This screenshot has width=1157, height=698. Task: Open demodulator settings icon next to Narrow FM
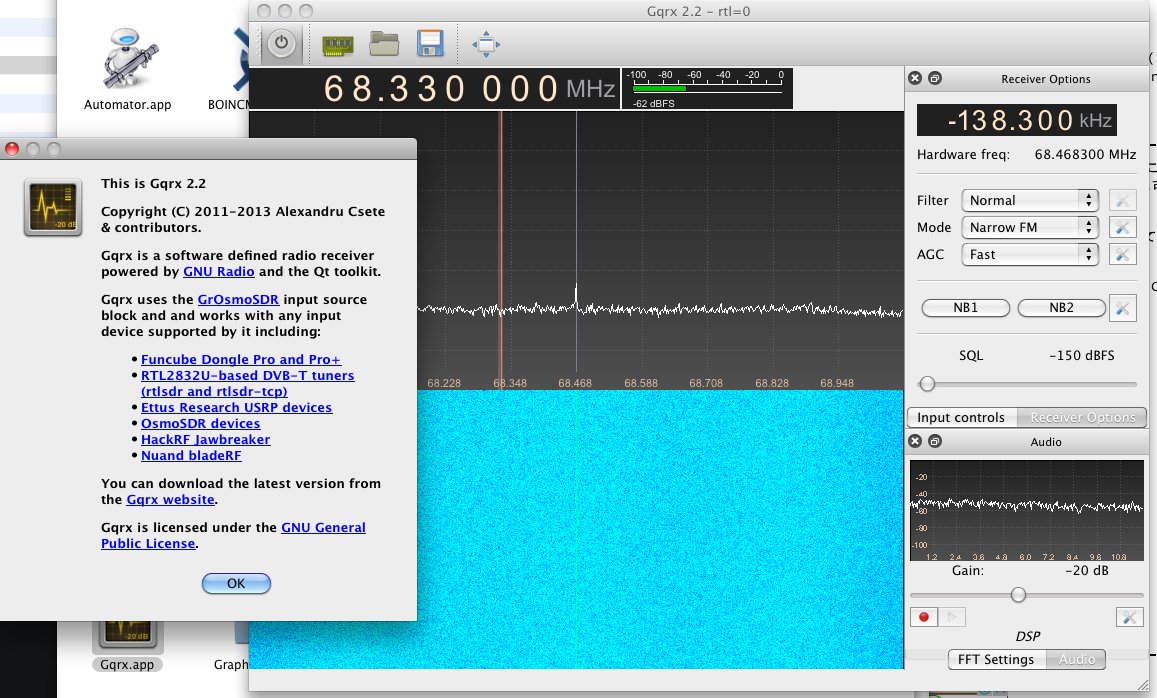click(x=1122, y=227)
